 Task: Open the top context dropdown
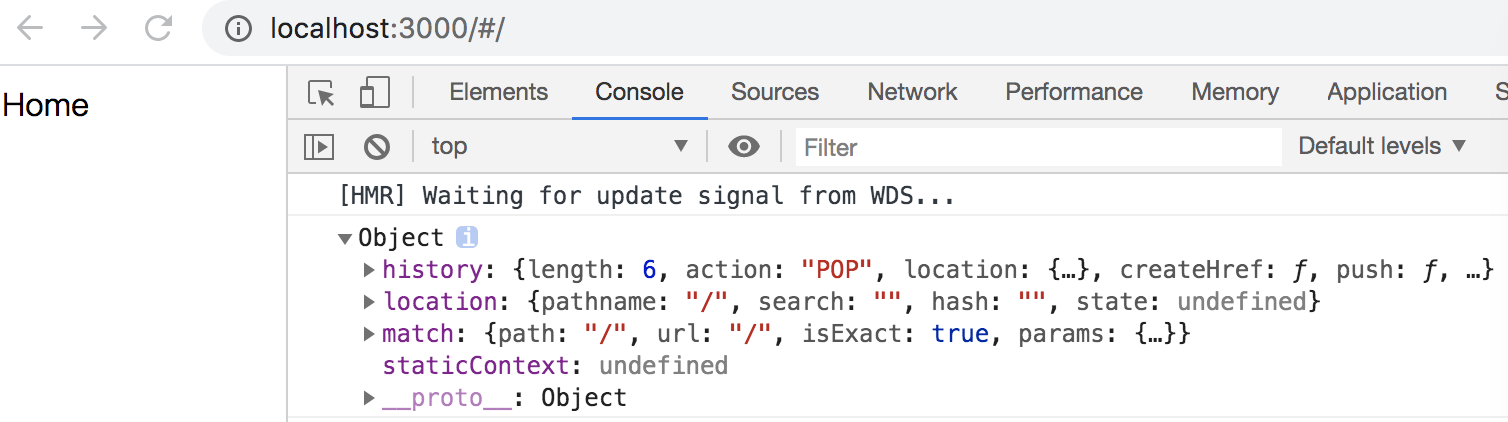(559, 146)
